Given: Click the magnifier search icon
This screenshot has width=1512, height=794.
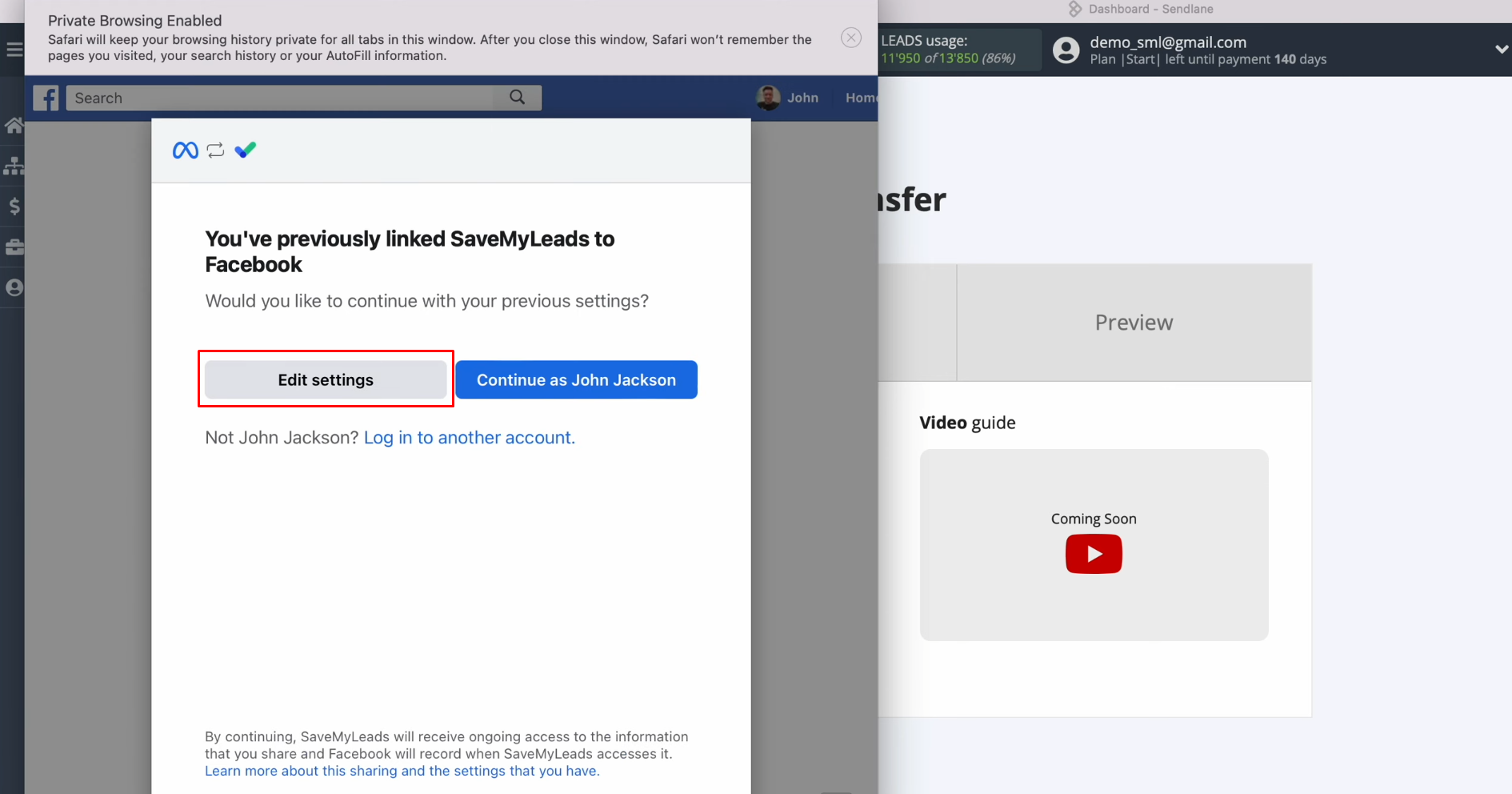Looking at the screenshot, I should tap(518, 97).
